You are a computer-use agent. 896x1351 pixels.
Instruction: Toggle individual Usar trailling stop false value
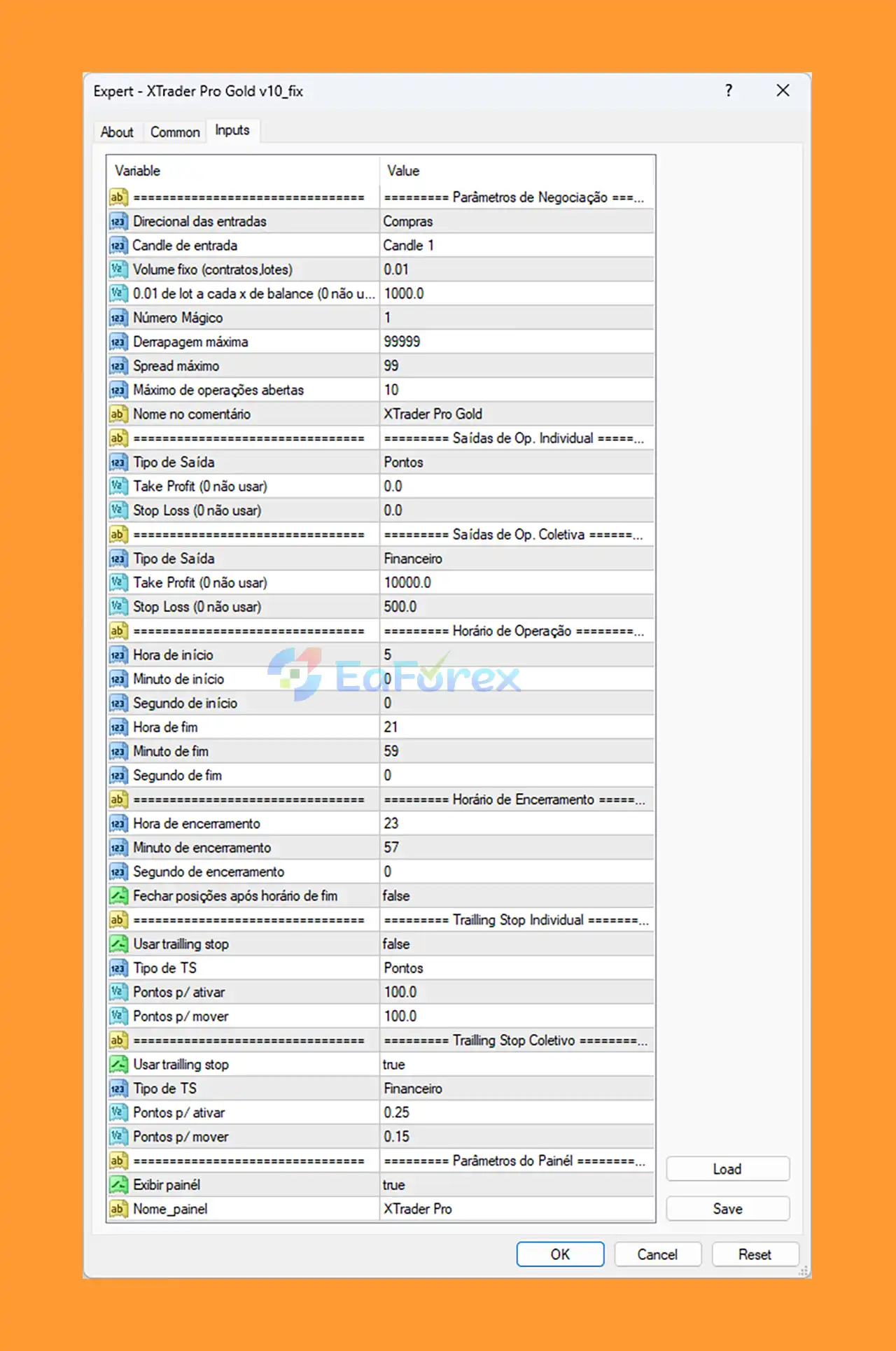click(x=517, y=944)
